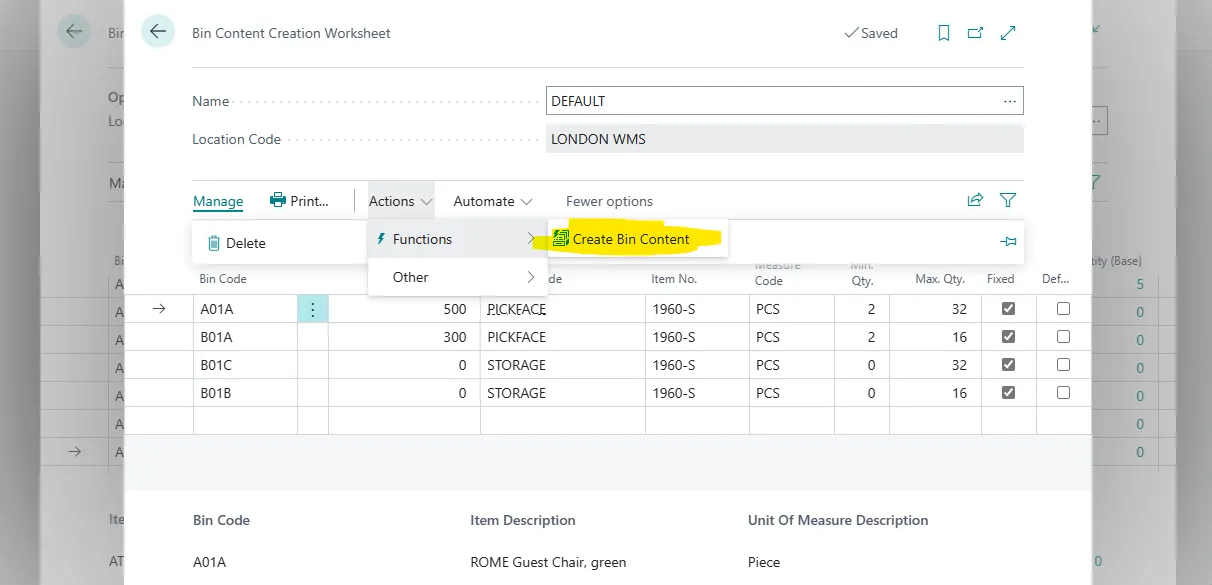Click the Print button
The image size is (1212, 585).
coord(299,200)
